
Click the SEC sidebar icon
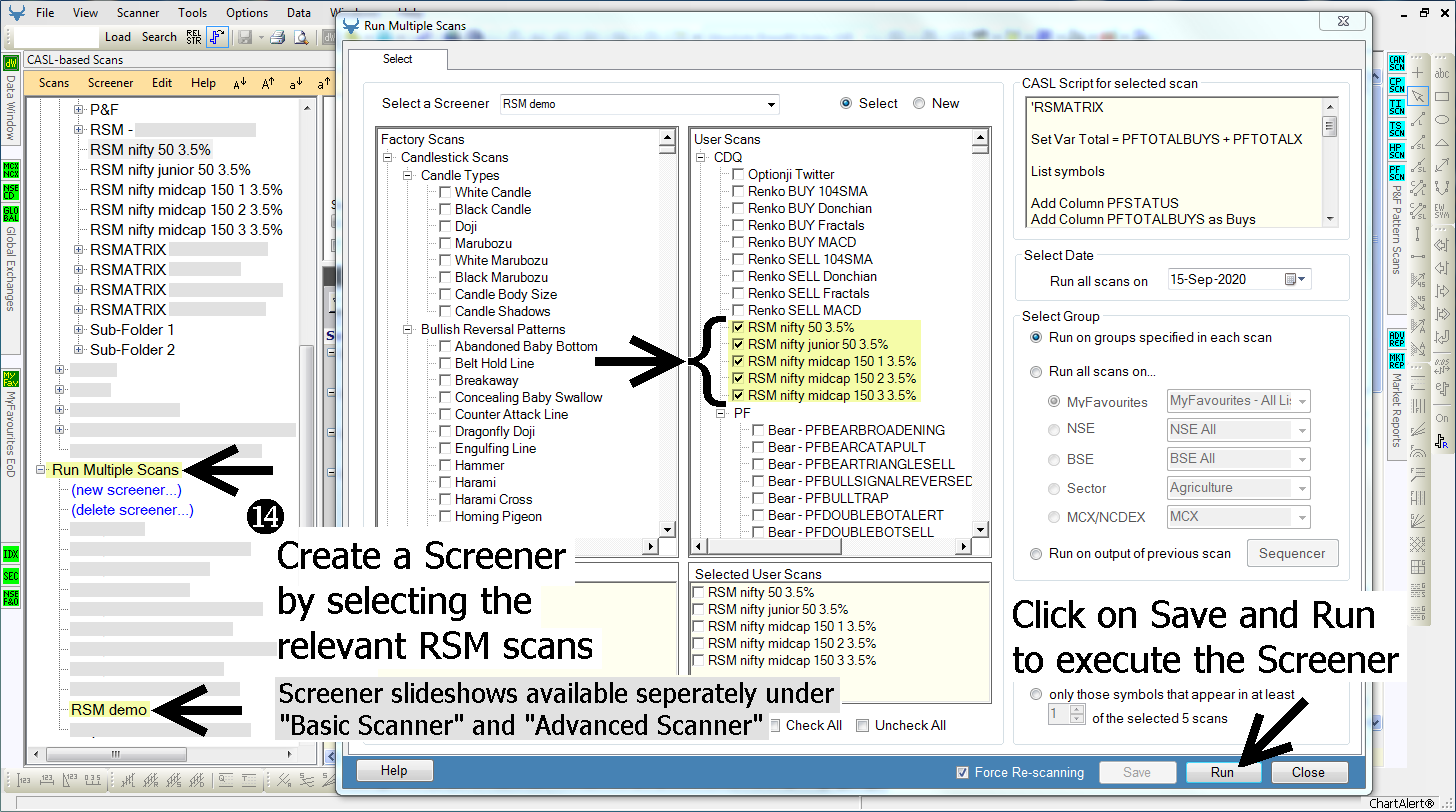pyautogui.click(x=11, y=576)
